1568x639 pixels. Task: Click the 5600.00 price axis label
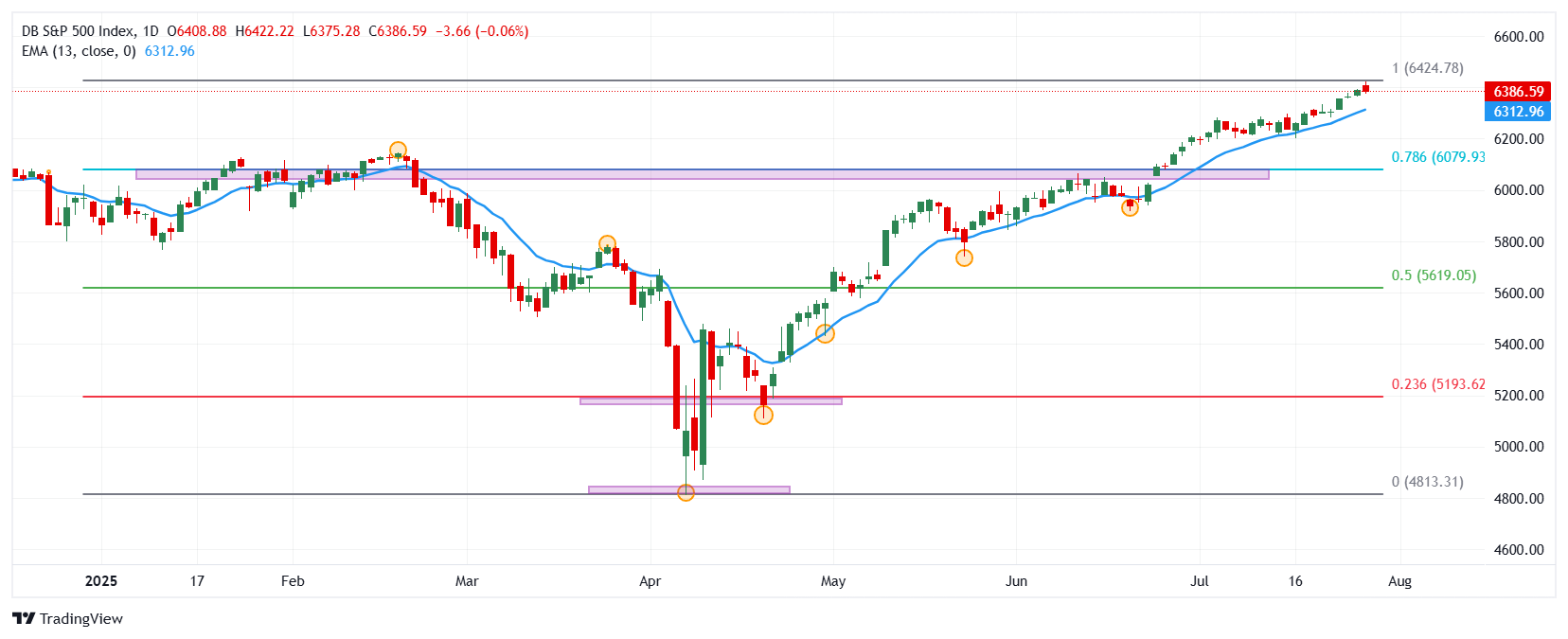(x=1519, y=293)
